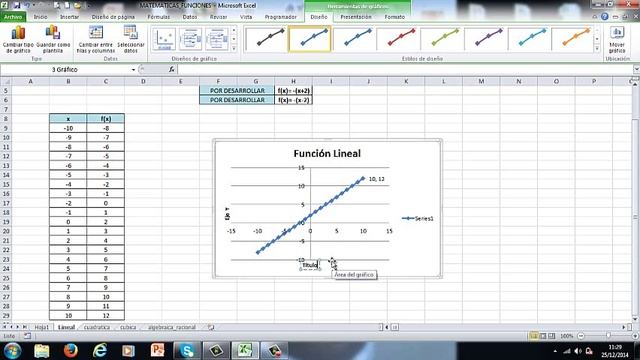The image size is (640, 360).
Task: Click the Título axis title box
Action: (x=310, y=265)
